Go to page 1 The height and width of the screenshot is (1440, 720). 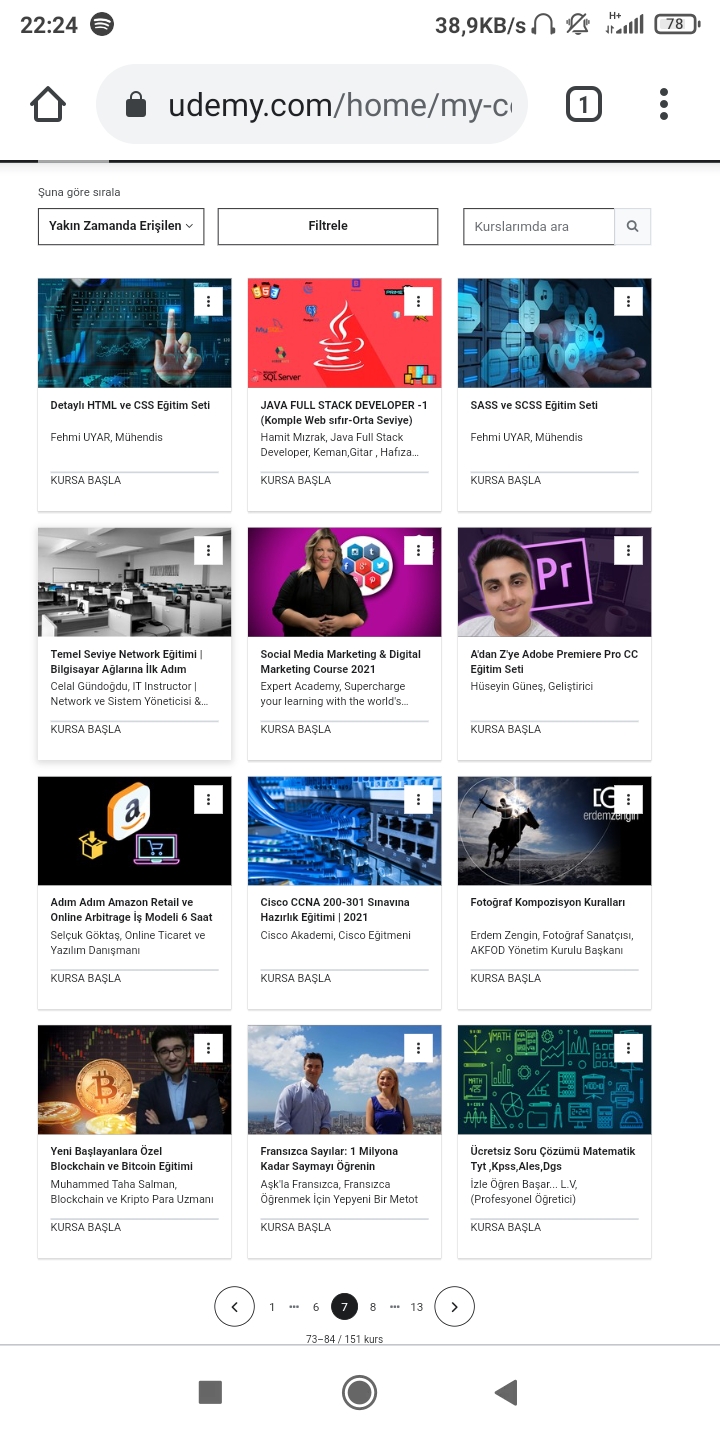(x=272, y=1307)
